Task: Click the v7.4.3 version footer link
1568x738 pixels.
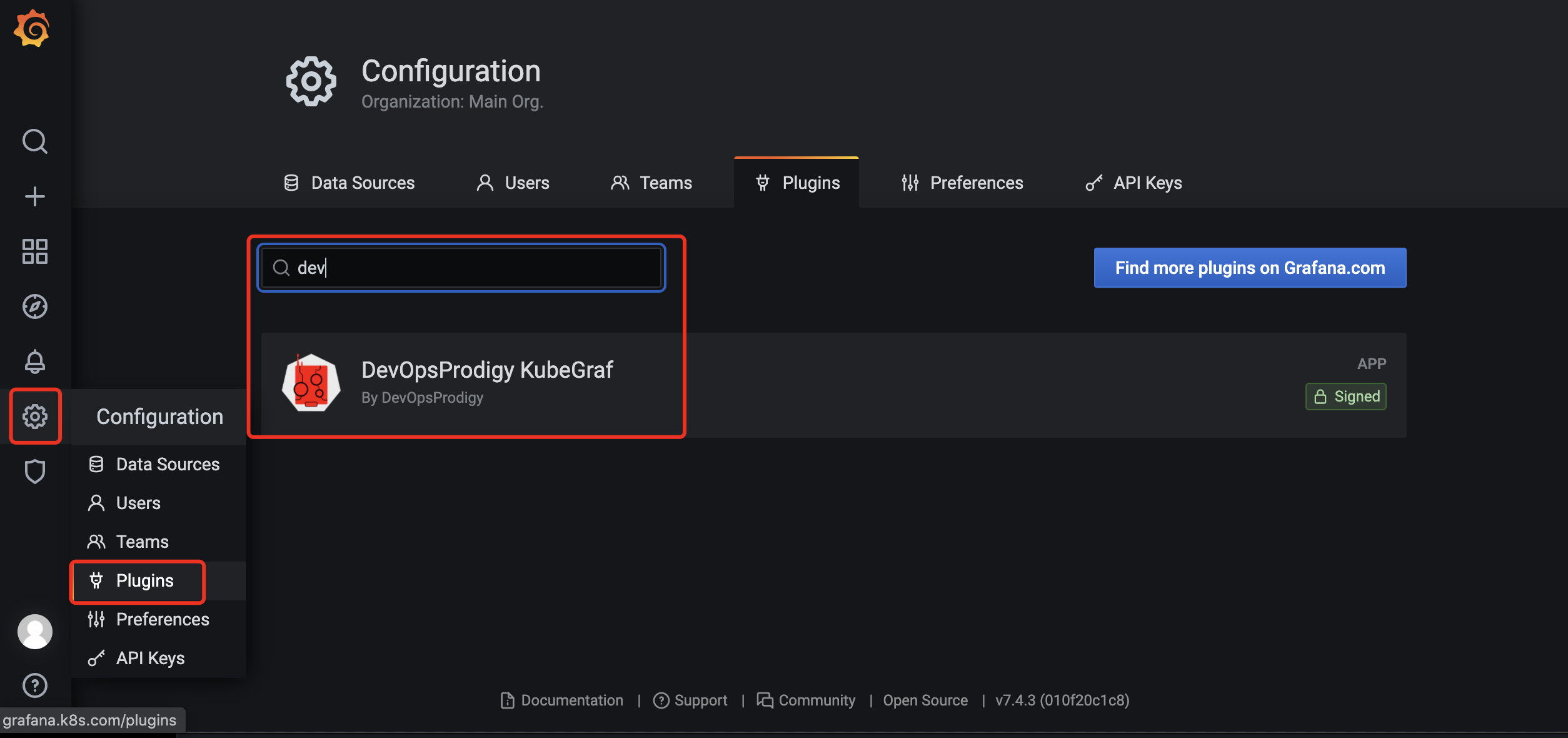Action: tap(1062, 700)
